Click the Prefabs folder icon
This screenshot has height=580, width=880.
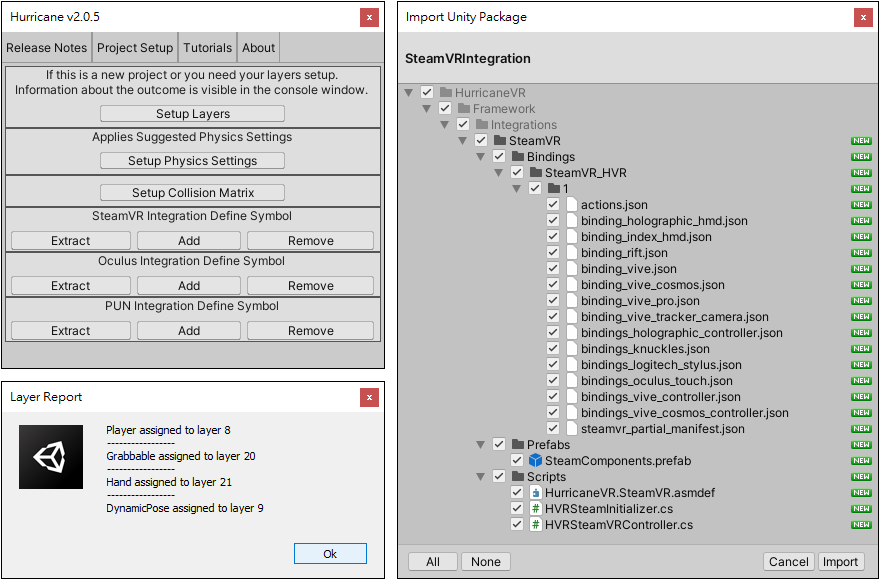click(x=518, y=445)
